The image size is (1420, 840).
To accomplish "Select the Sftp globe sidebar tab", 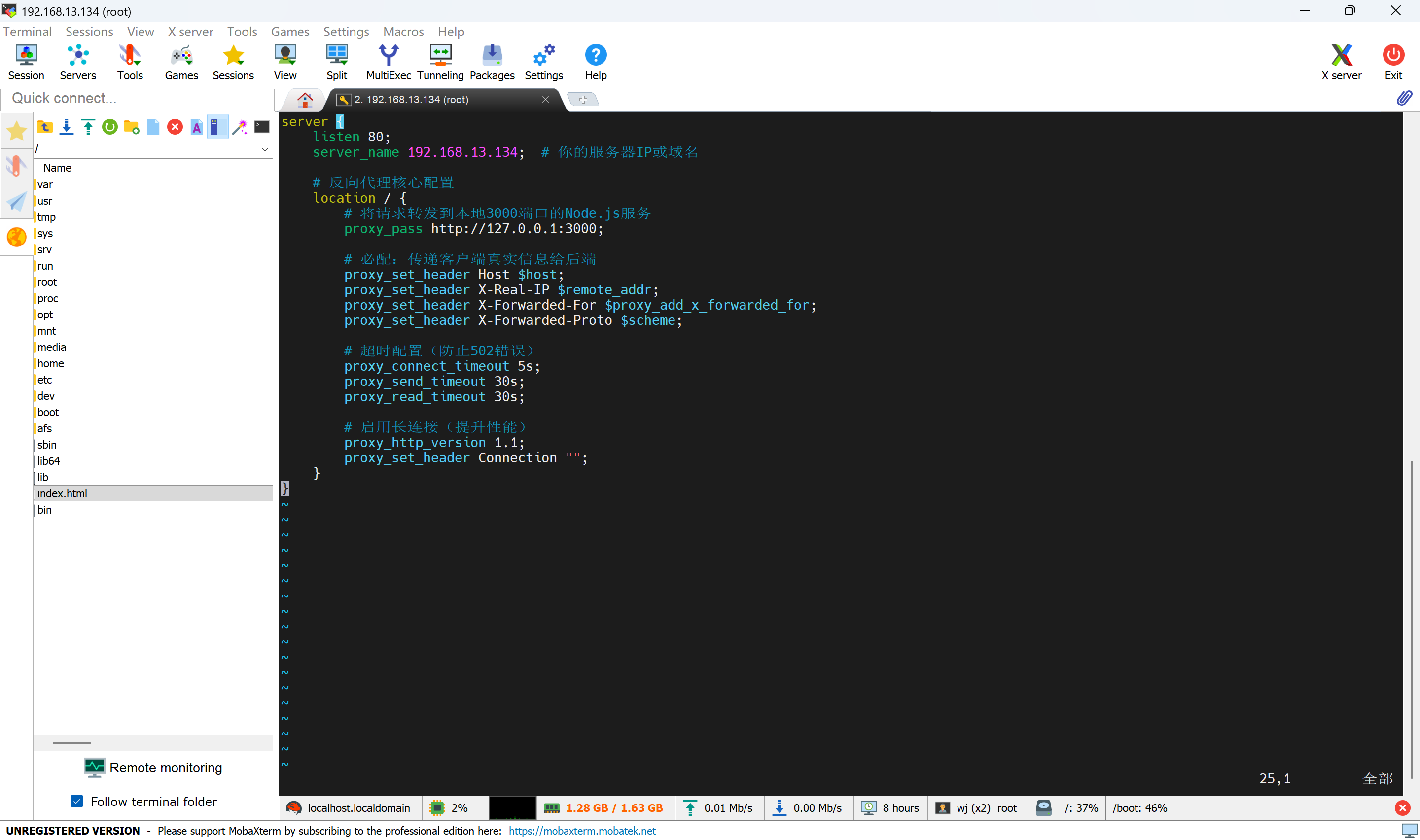I will (x=16, y=237).
